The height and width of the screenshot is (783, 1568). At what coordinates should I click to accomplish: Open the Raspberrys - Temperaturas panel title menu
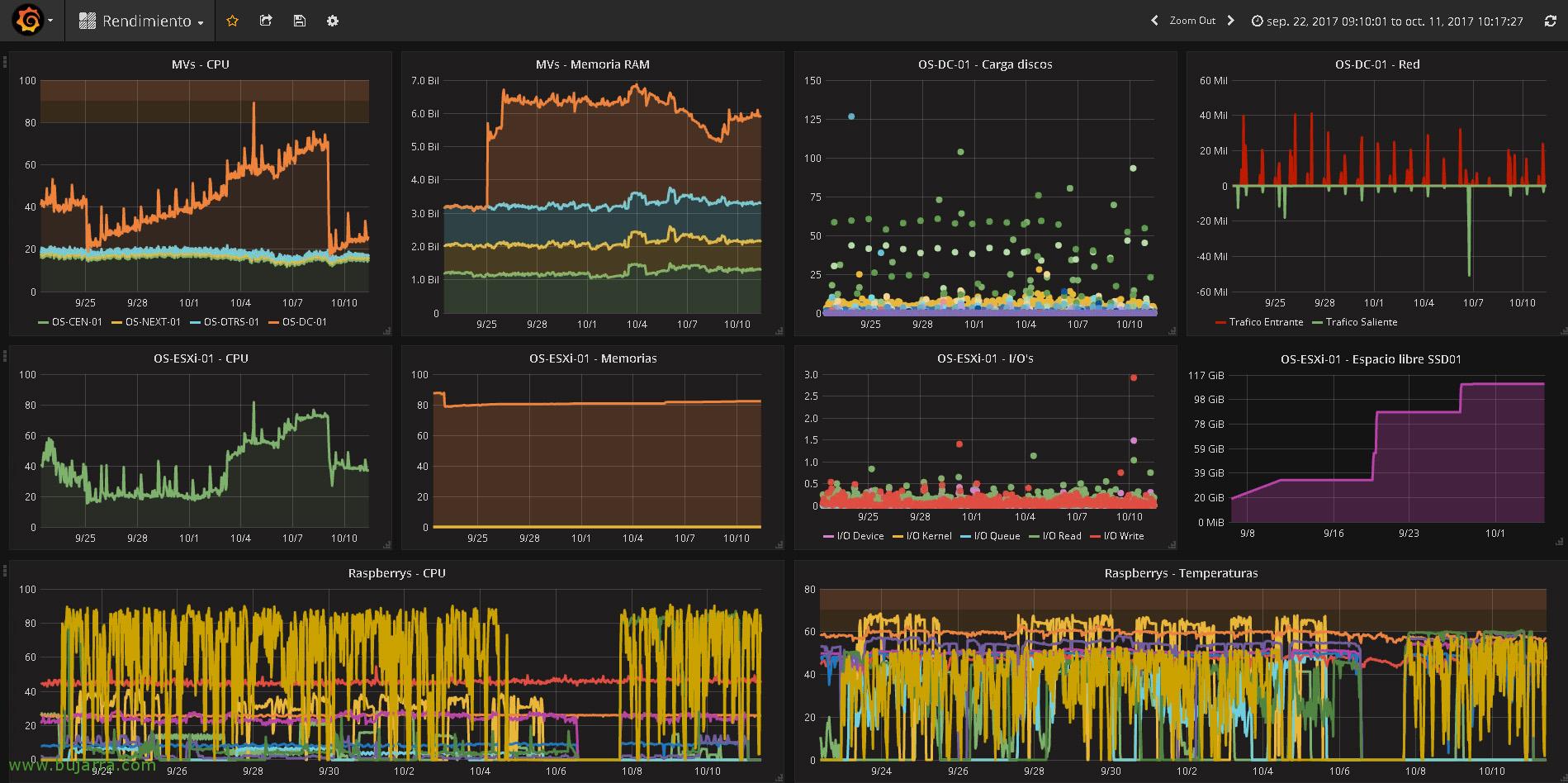pyautogui.click(x=1181, y=573)
